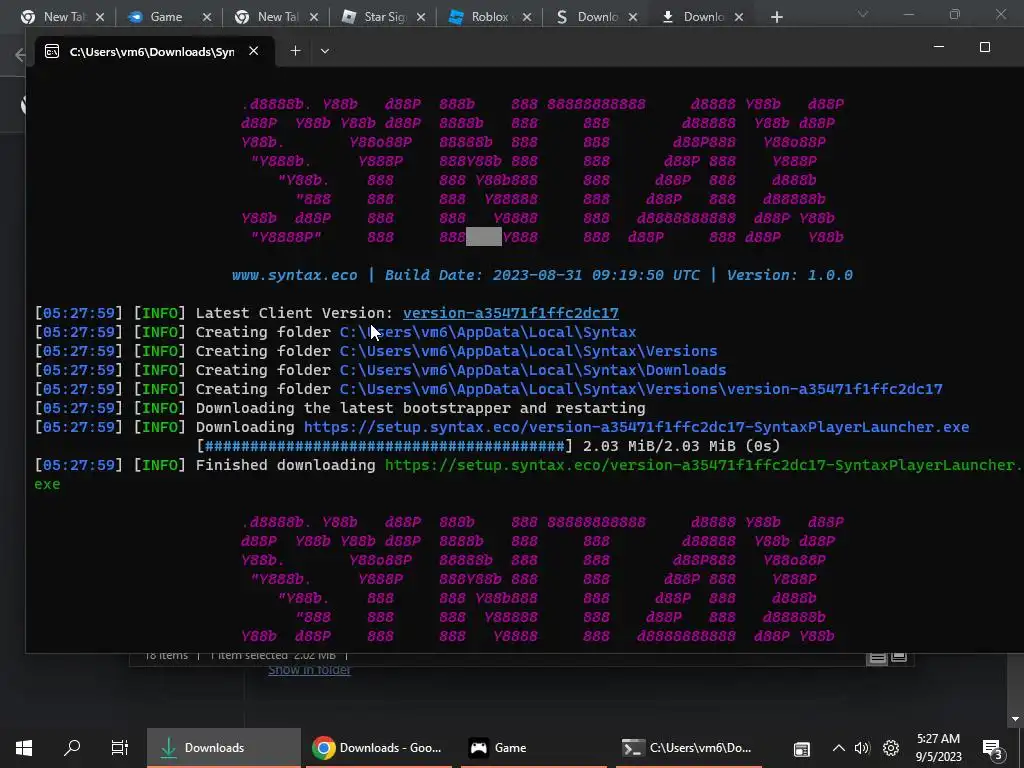Open the clock showing 5:27 AM
The height and width of the screenshot is (768, 1024).
(x=938, y=748)
